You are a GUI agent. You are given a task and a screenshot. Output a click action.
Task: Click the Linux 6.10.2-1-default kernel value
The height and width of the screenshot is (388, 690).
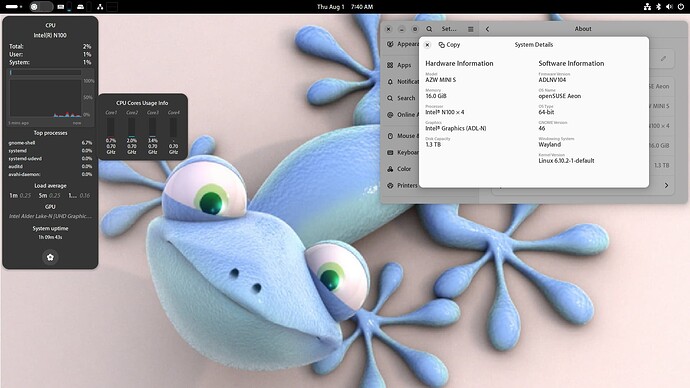(x=566, y=161)
